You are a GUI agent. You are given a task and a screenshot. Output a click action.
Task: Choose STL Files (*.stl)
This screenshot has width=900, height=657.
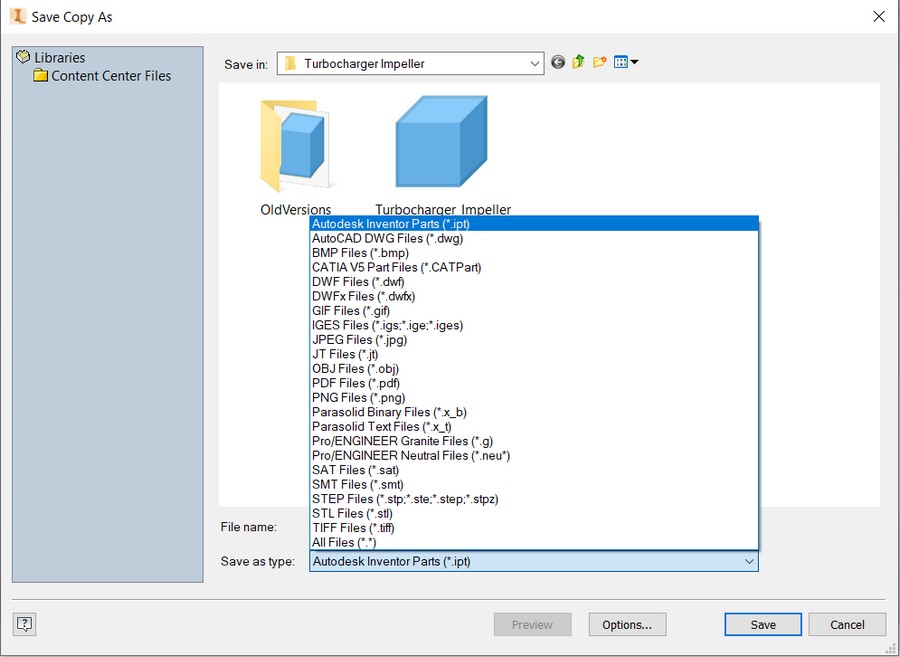[x=534, y=513]
